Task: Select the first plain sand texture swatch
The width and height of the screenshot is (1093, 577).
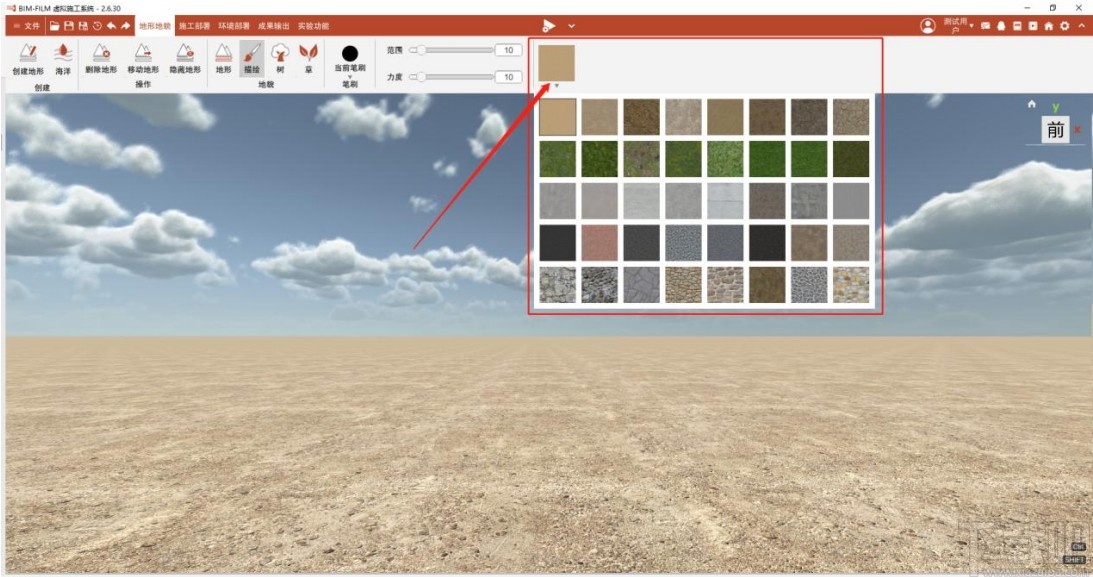Action: click(558, 117)
